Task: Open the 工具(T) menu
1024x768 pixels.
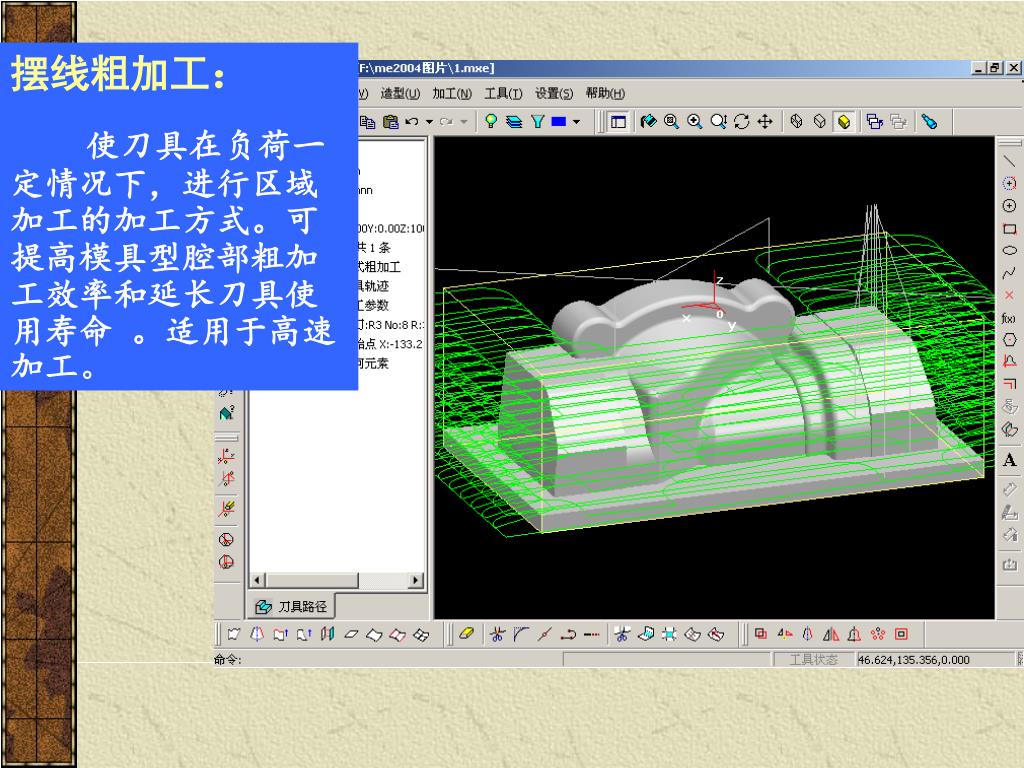Action: 504,94
